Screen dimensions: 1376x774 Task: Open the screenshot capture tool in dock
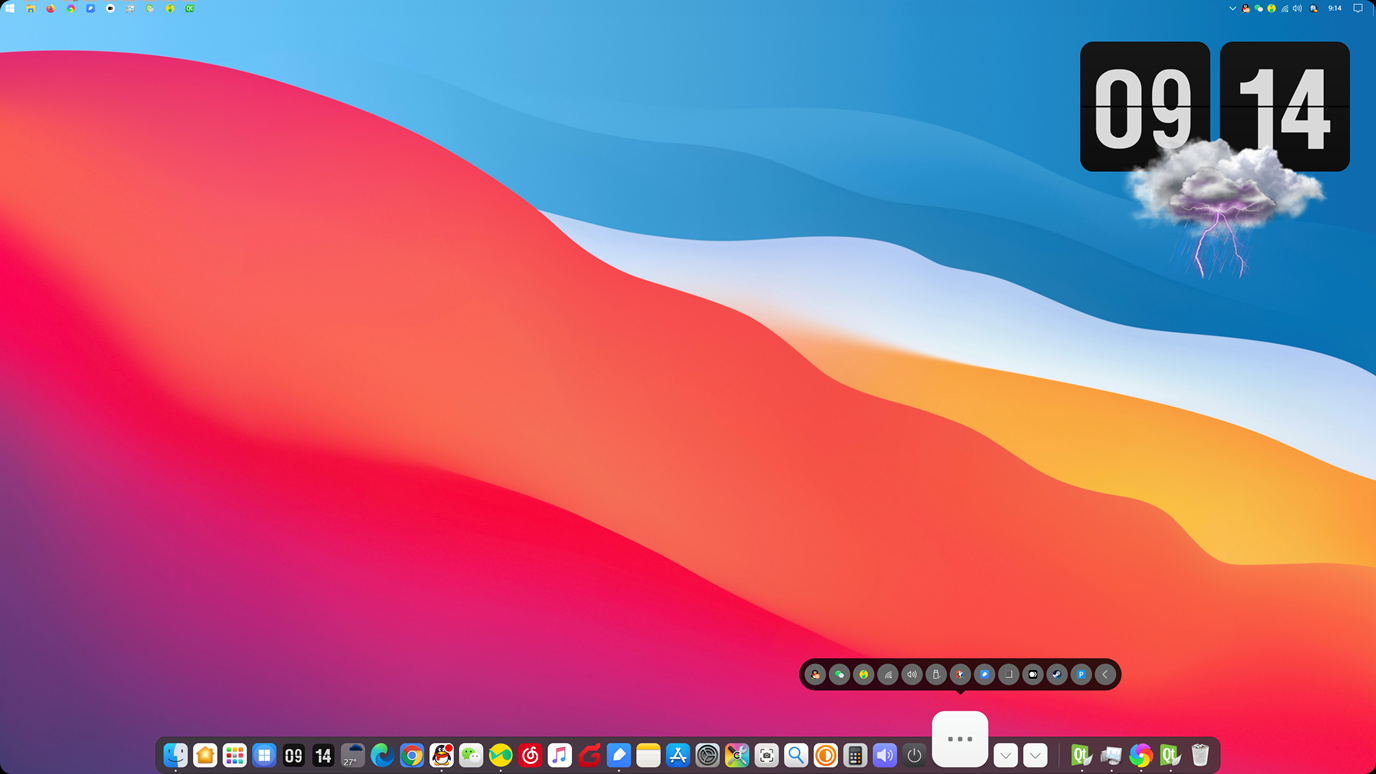coord(766,755)
